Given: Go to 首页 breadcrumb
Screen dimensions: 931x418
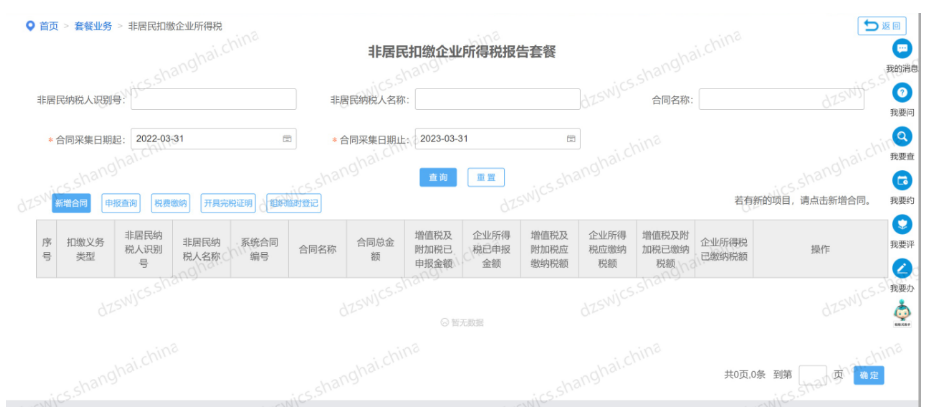Looking at the screenshot, I should tap(49, 26).
